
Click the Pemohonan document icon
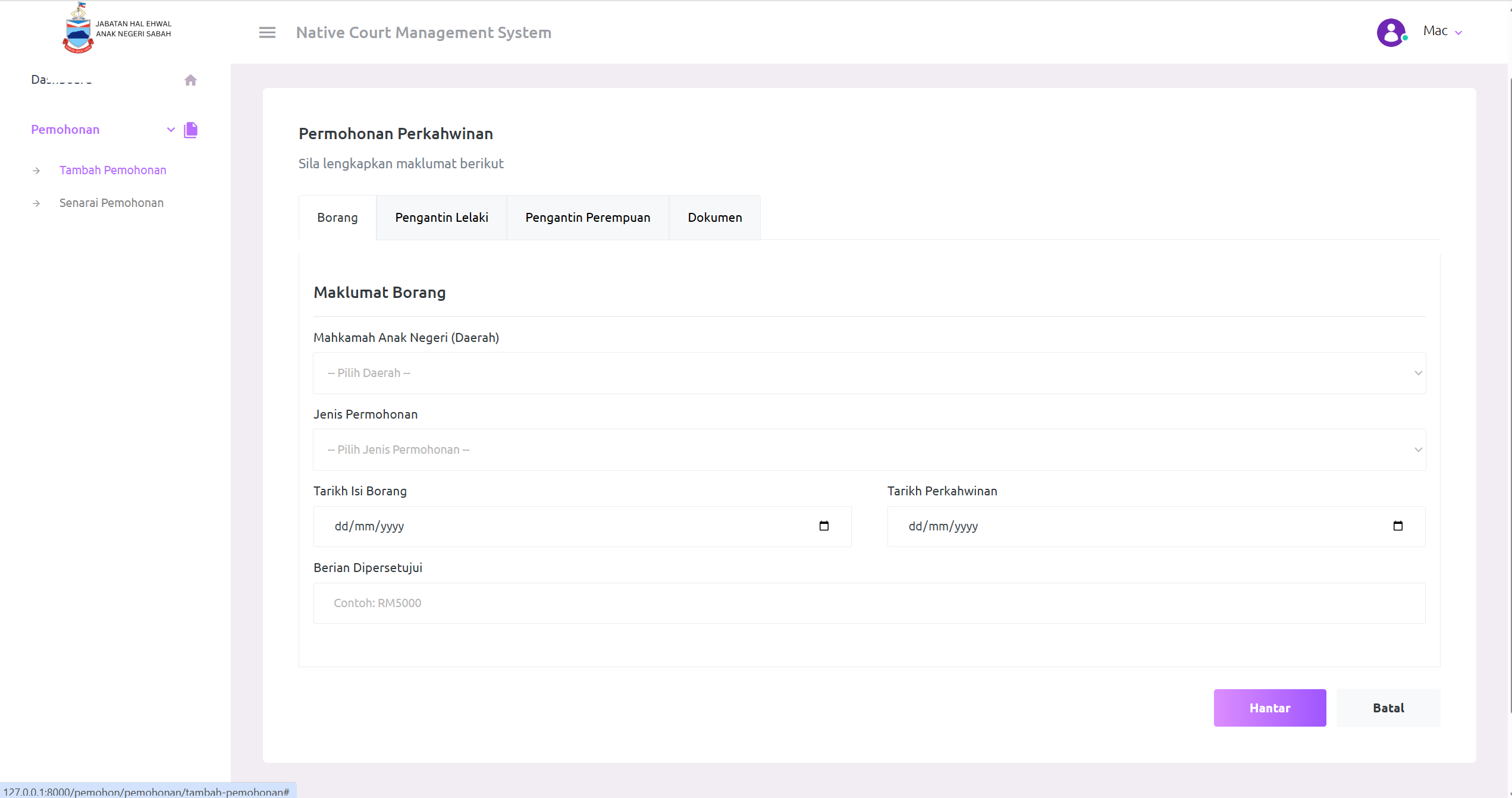[190, 130]
